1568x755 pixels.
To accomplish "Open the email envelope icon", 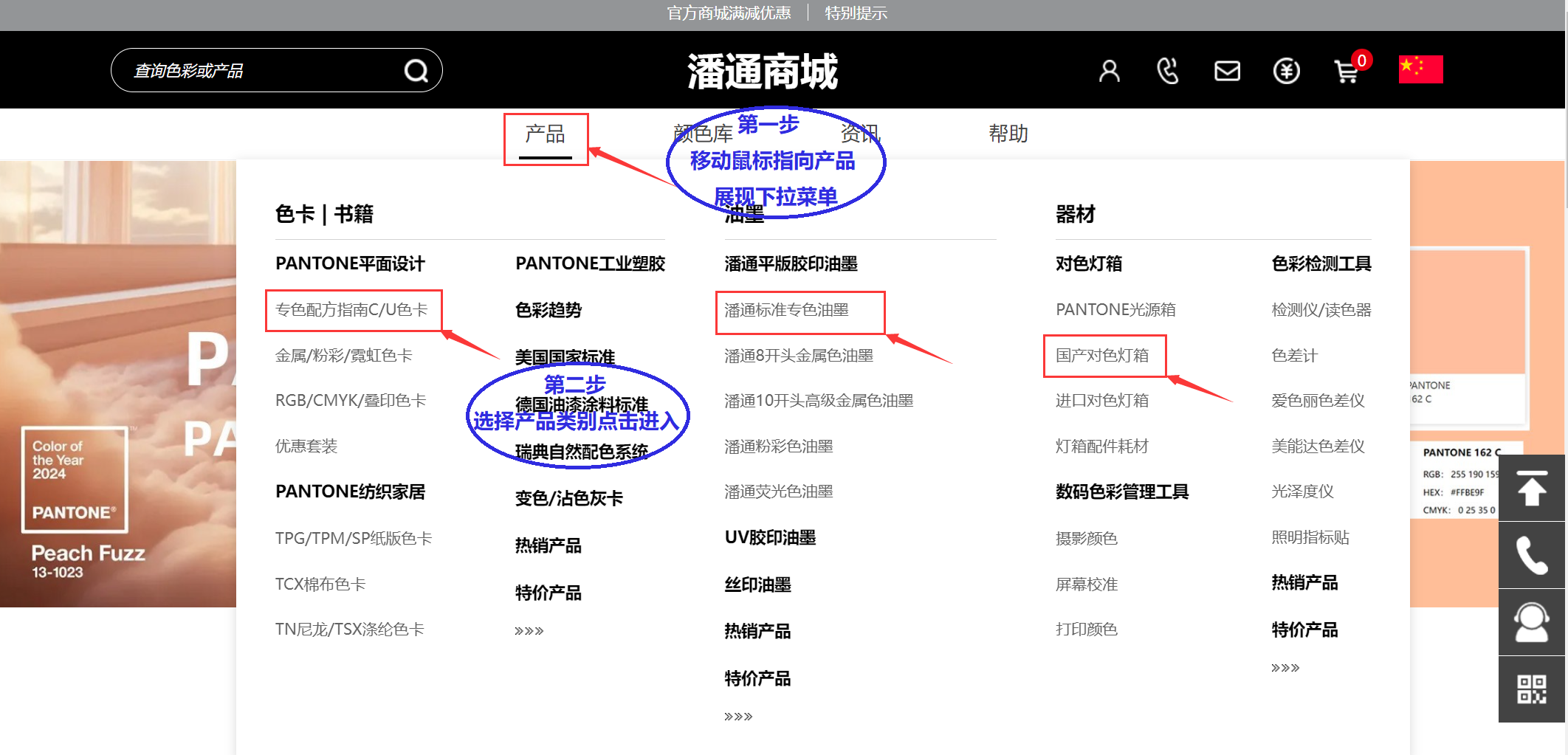I will point(1226,70).
